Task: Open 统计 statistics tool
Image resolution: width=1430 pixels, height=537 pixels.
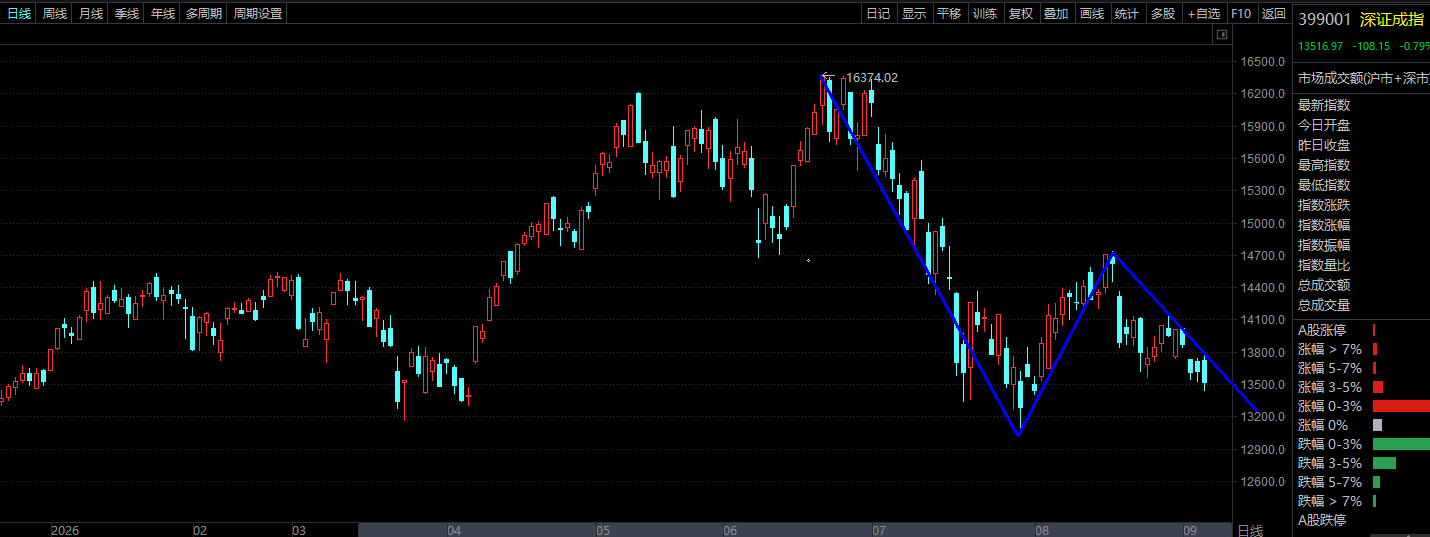Action: point(1127,13)
